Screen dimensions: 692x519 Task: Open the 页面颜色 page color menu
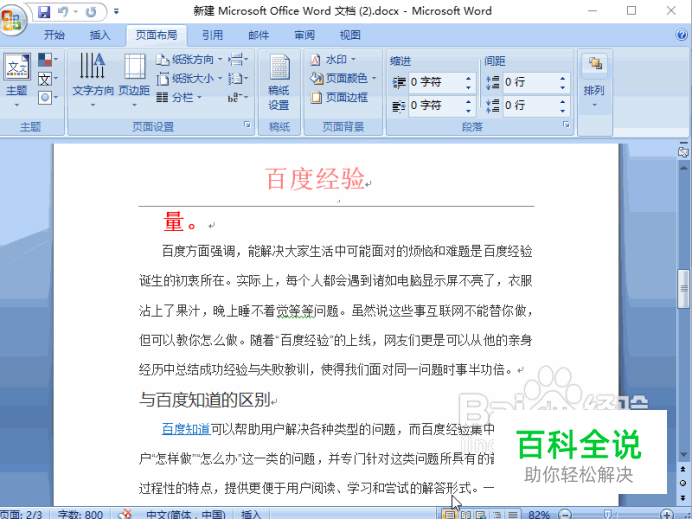tap(343, 78)
